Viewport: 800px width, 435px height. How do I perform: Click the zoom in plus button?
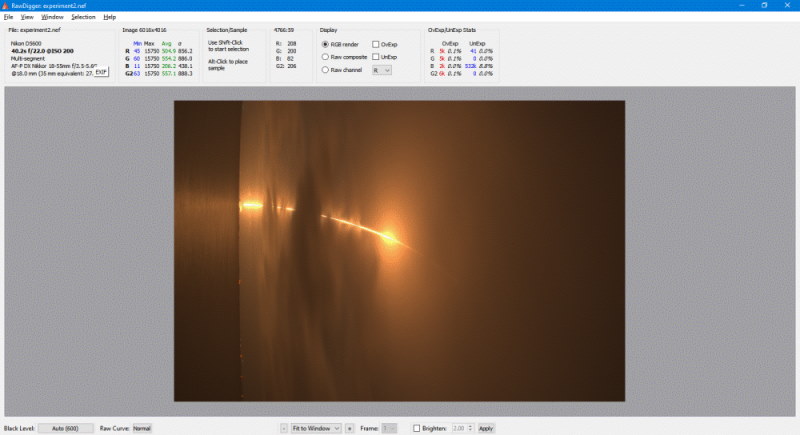pyautogui.click(x=349, y=428)
